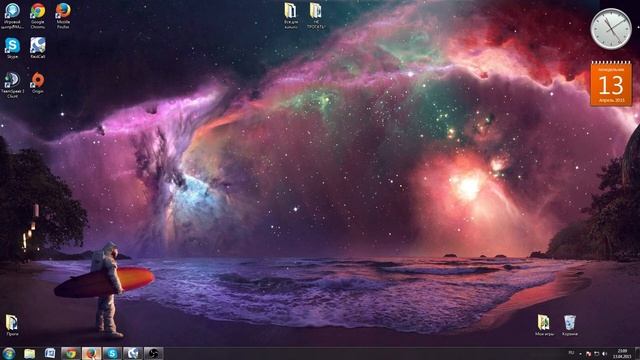This screenshot has width=640, height=360.
Task: Select the folder icon at bottom-left desktop
Action: 12,325
